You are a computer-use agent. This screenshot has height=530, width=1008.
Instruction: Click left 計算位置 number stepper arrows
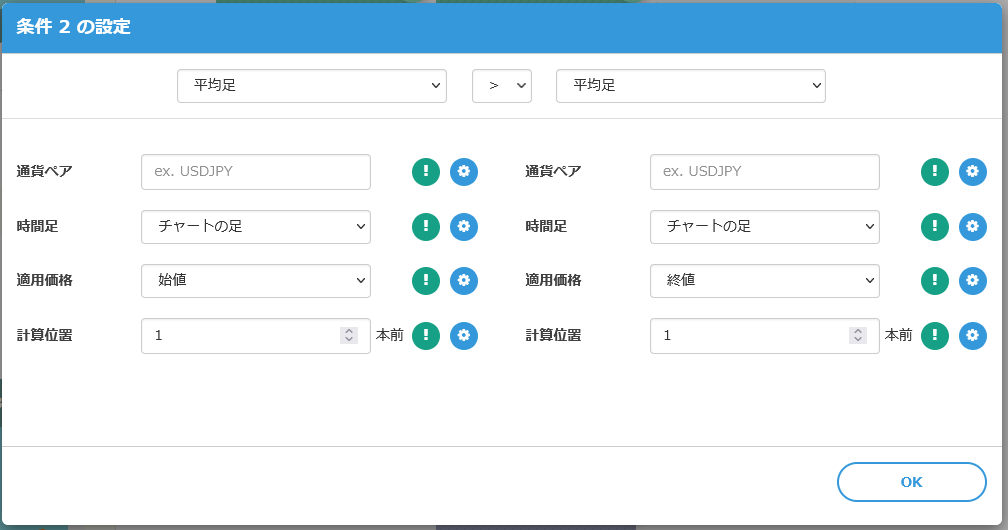coord(348,336)
